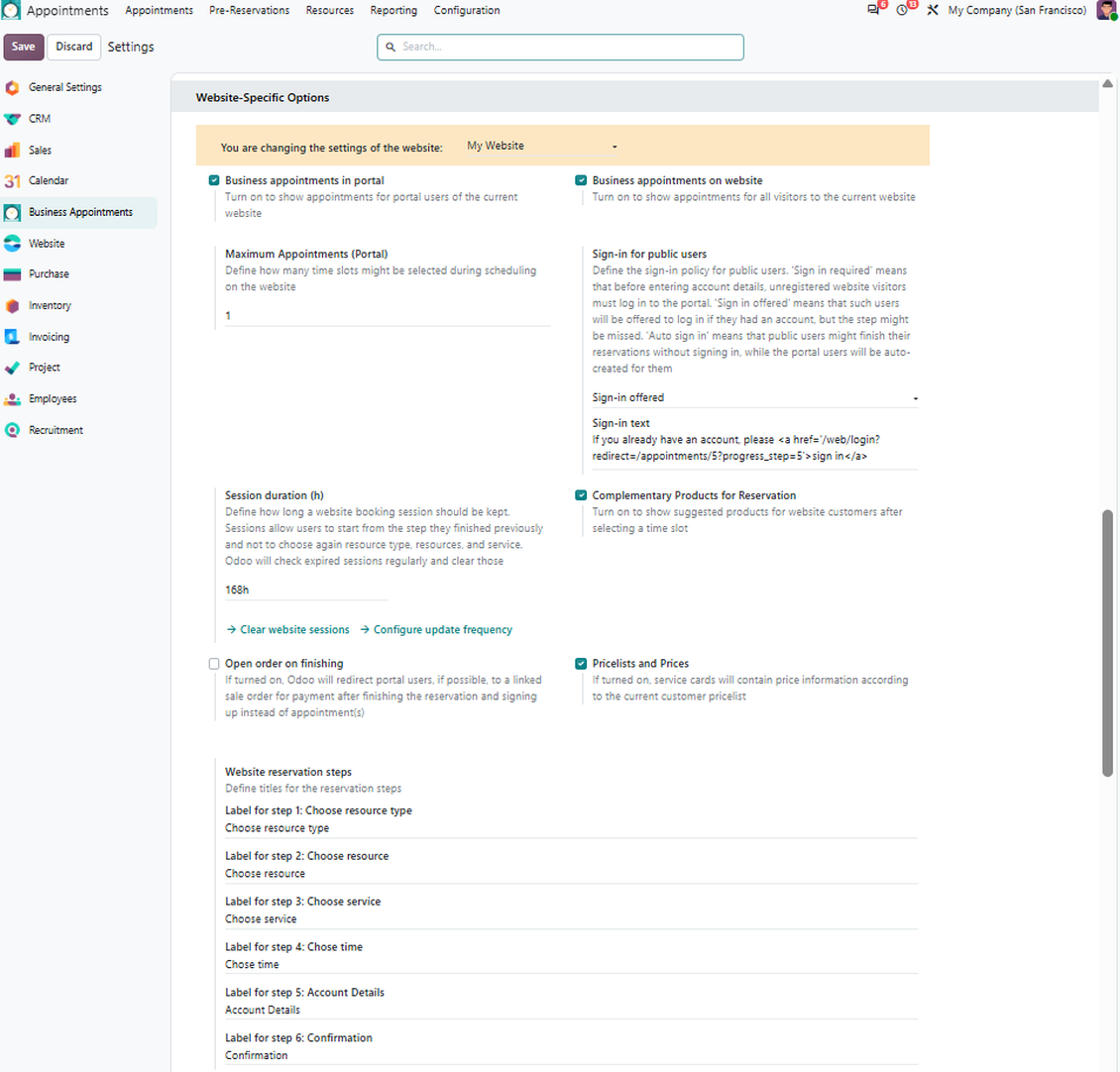Viewport: 1120px width, 1072px height.
Task: Click the CRM sidebar icon
Action: pos(12,119)
